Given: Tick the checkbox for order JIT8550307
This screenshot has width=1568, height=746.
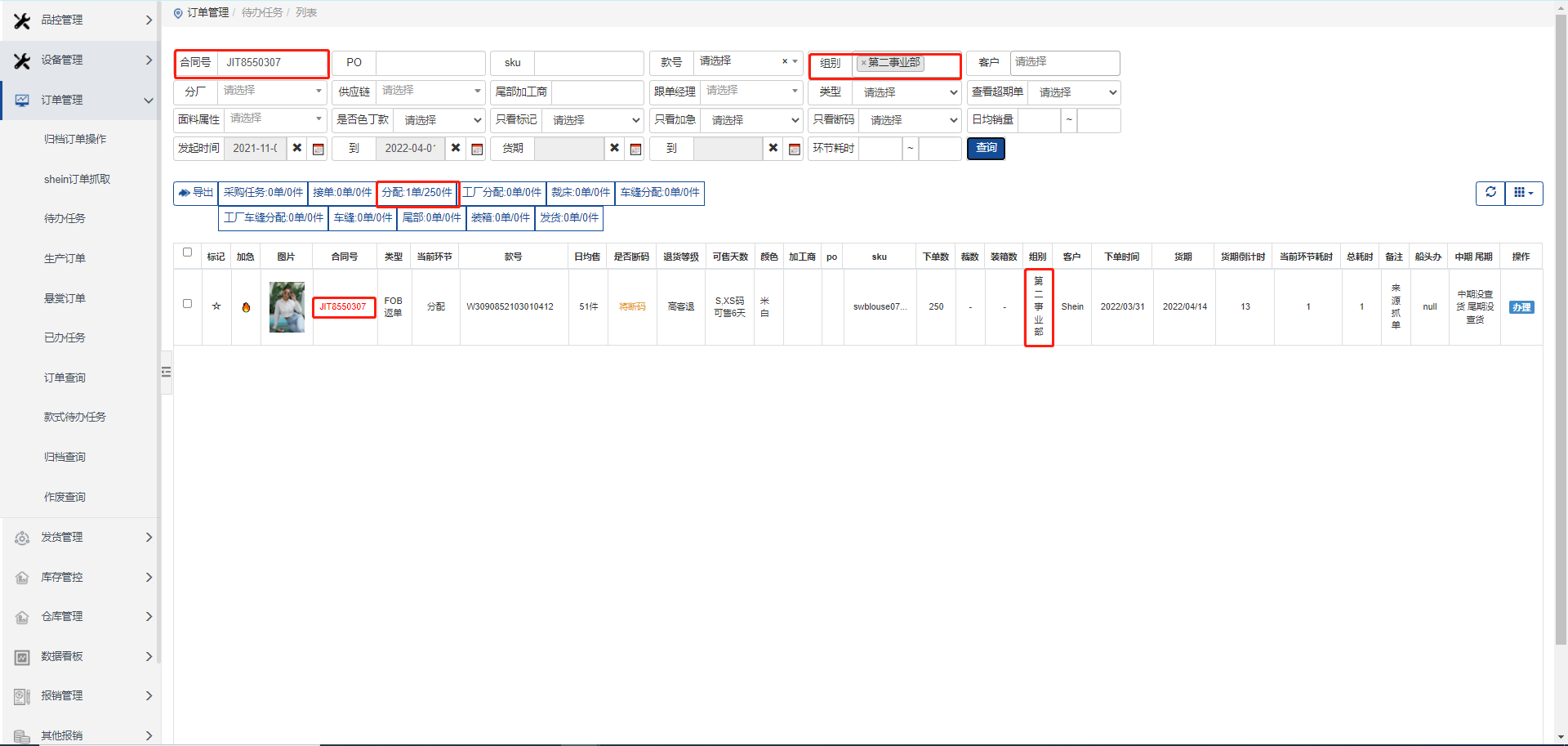Looking at the screenshot, I should (187, 303).
